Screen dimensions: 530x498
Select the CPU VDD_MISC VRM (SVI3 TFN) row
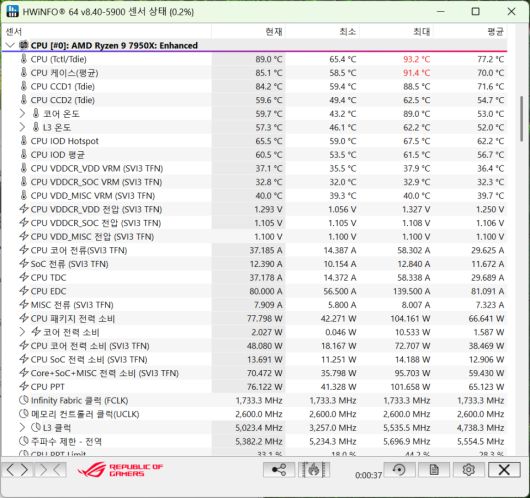255,195
